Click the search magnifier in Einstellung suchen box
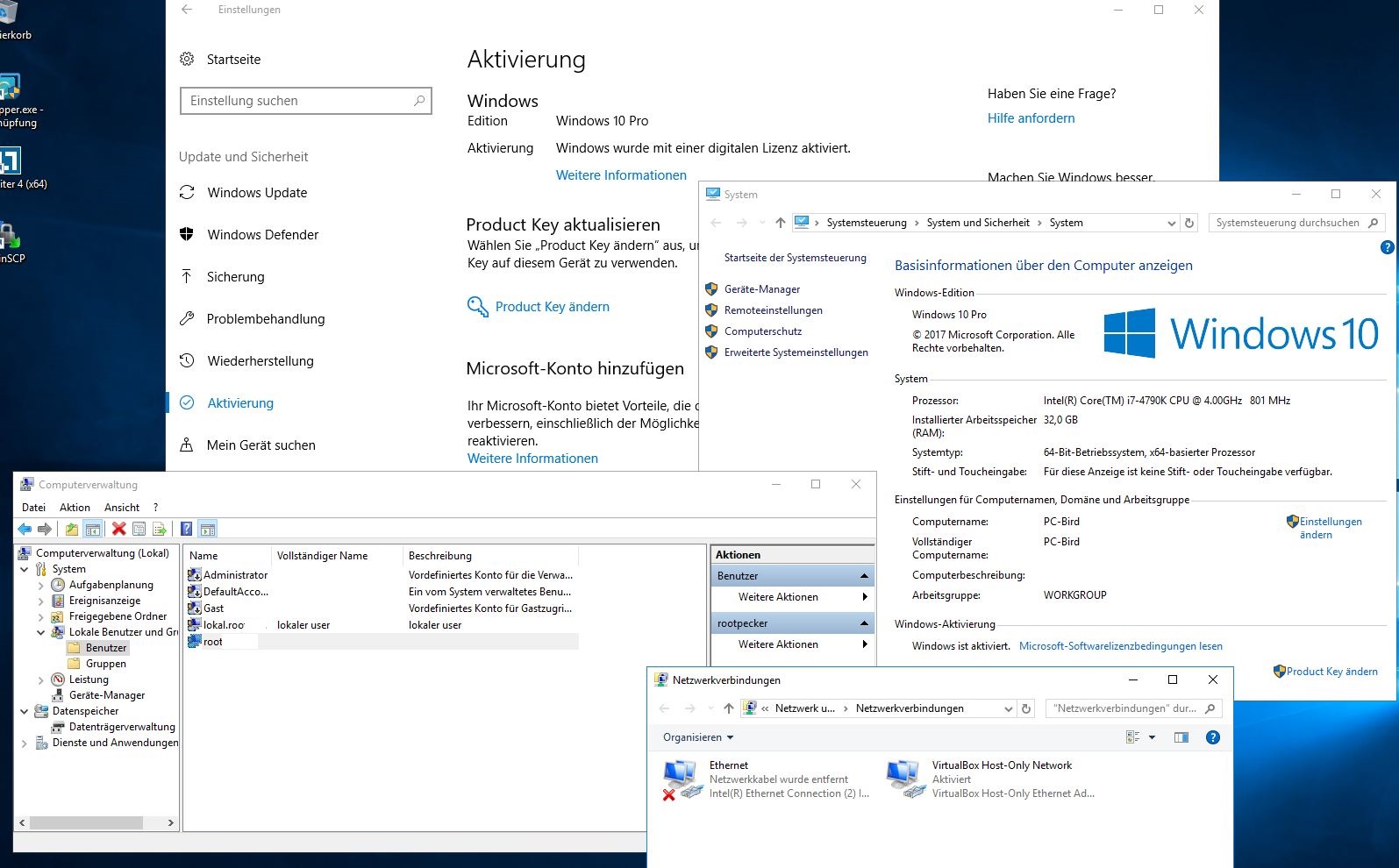The width and height of the screenshot is (1399, 868). (x=419, y=101)
